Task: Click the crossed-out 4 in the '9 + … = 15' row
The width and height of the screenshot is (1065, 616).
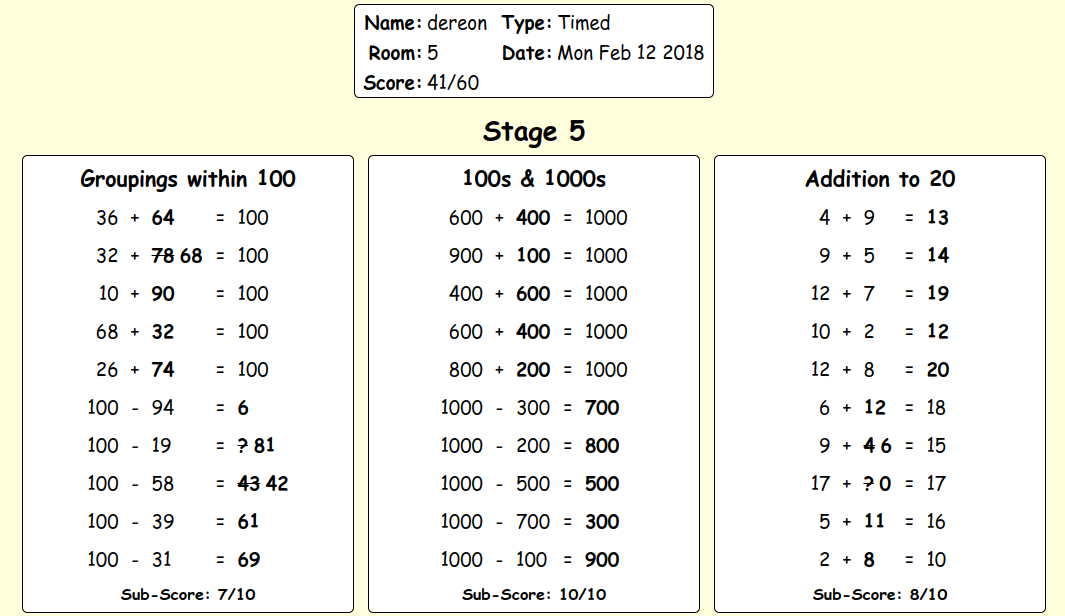Action: [x=869, y=446]
